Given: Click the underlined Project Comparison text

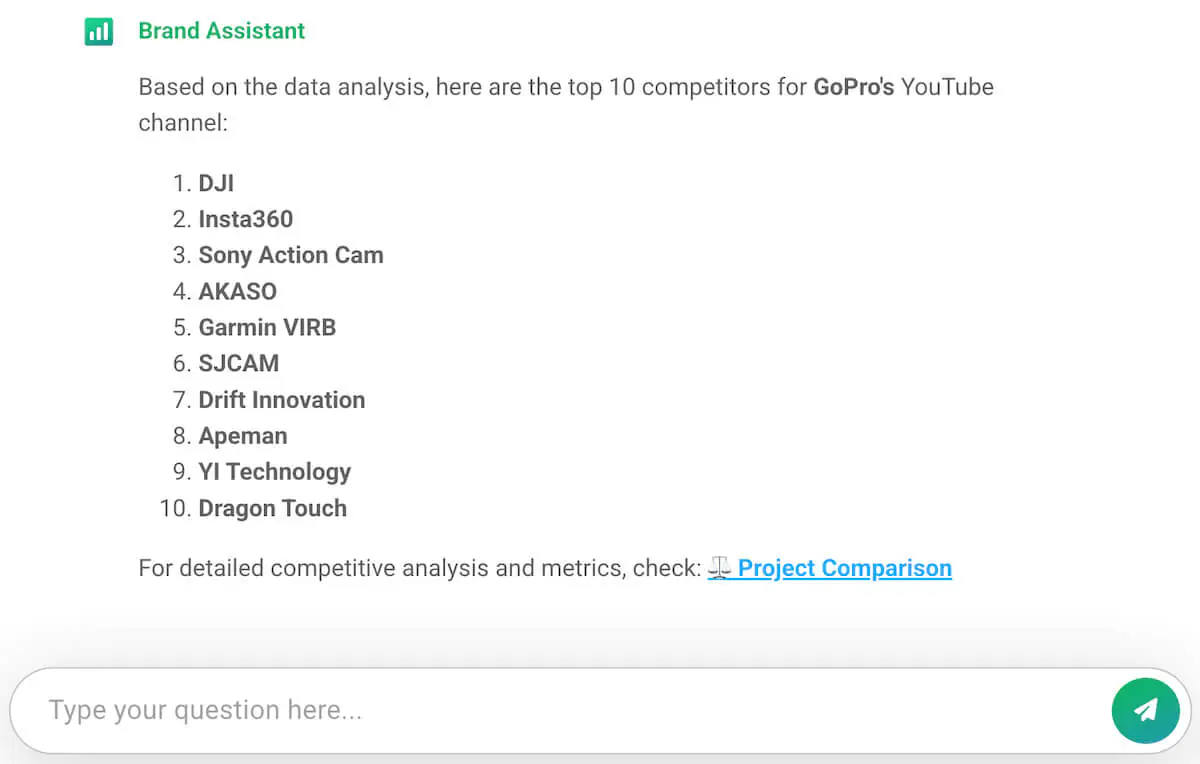Looking at the screenshot, I should point(845,567).
